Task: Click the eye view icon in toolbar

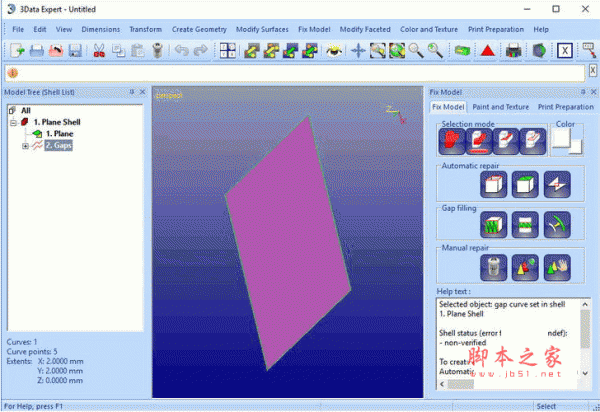Action: click(x=334, y=50)
